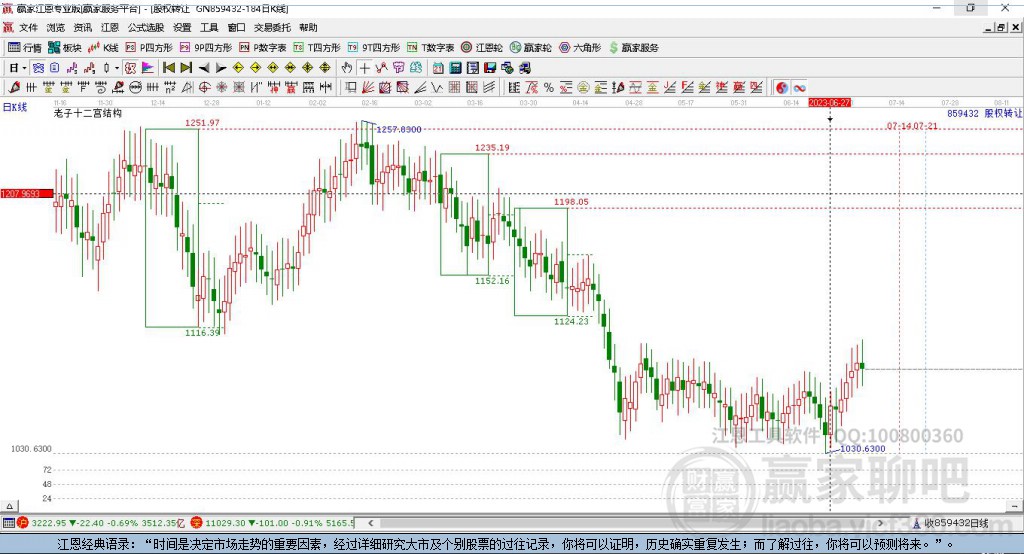Click the colored flag triangle icon
The image size is (1024, 554).
[x=148, y=68]
